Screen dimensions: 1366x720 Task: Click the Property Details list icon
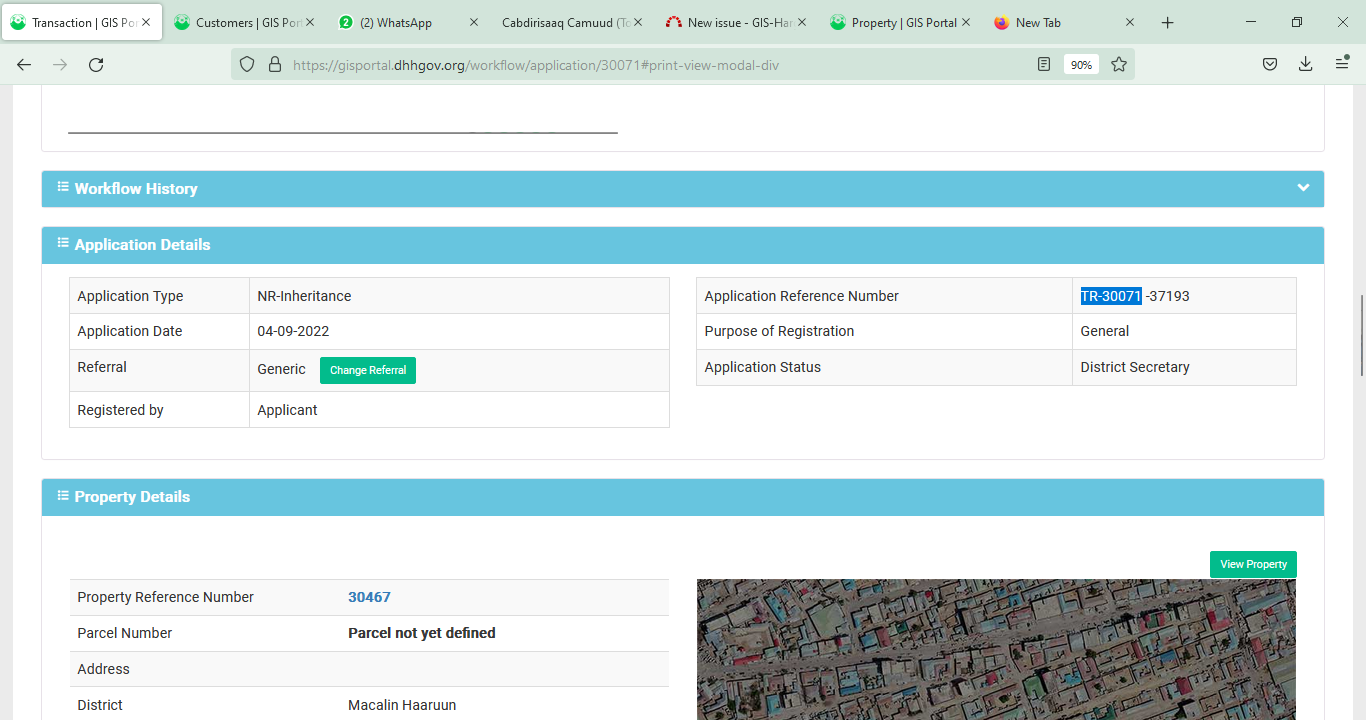(x=63, y=495)
